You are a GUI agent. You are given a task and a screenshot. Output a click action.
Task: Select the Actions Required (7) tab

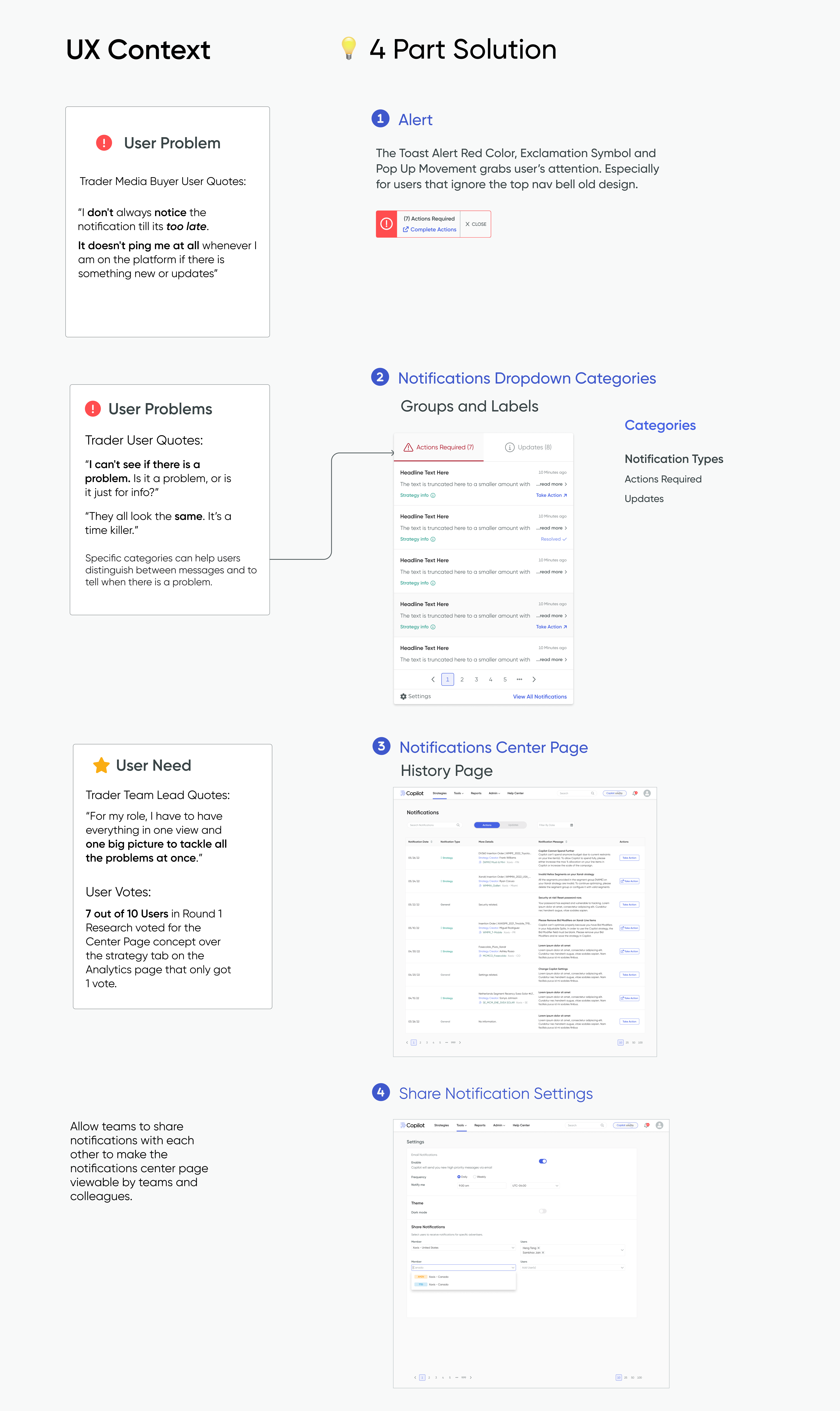pyautogui.click(x=439, y=447)
